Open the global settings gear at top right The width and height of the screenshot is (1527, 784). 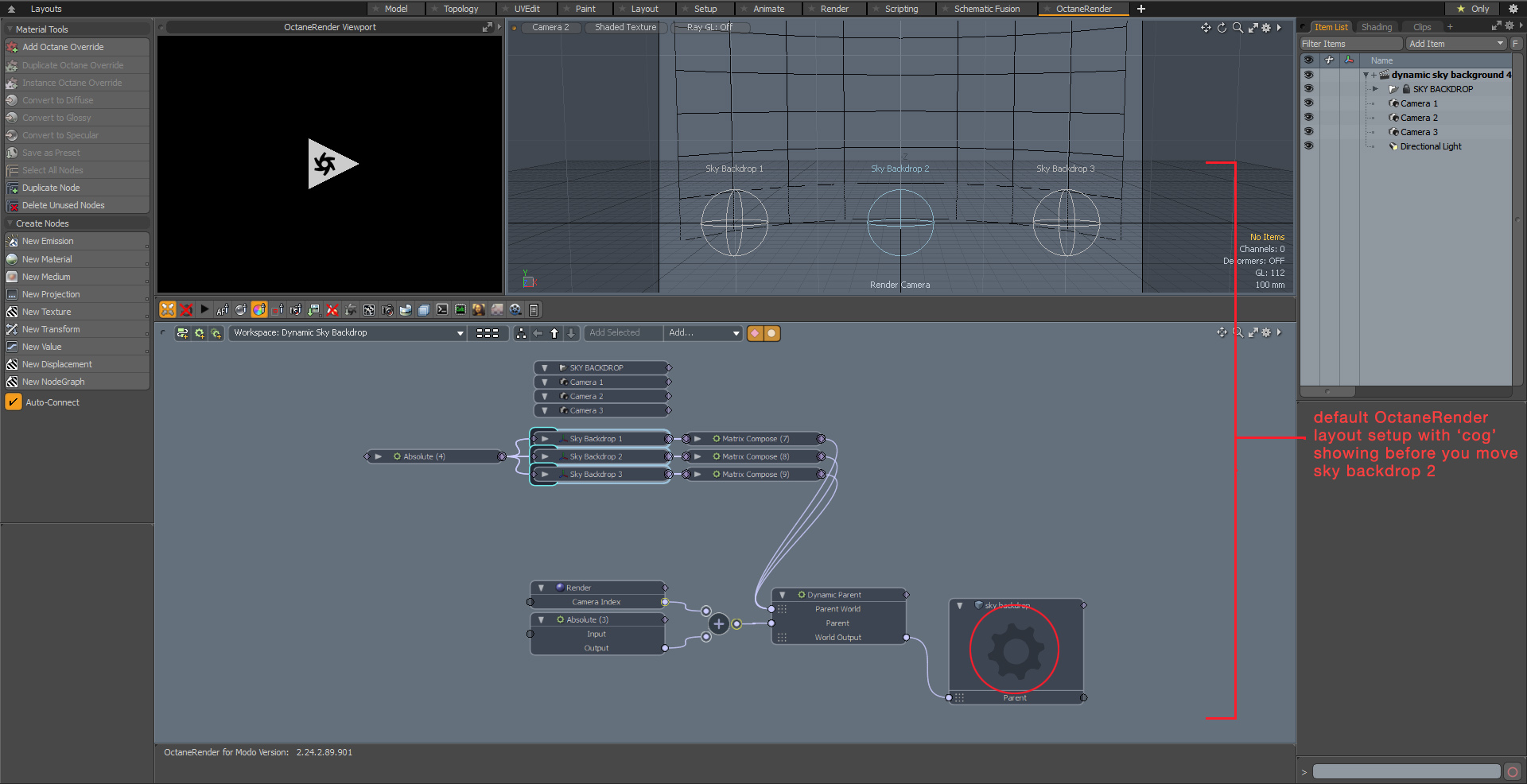1513,9
